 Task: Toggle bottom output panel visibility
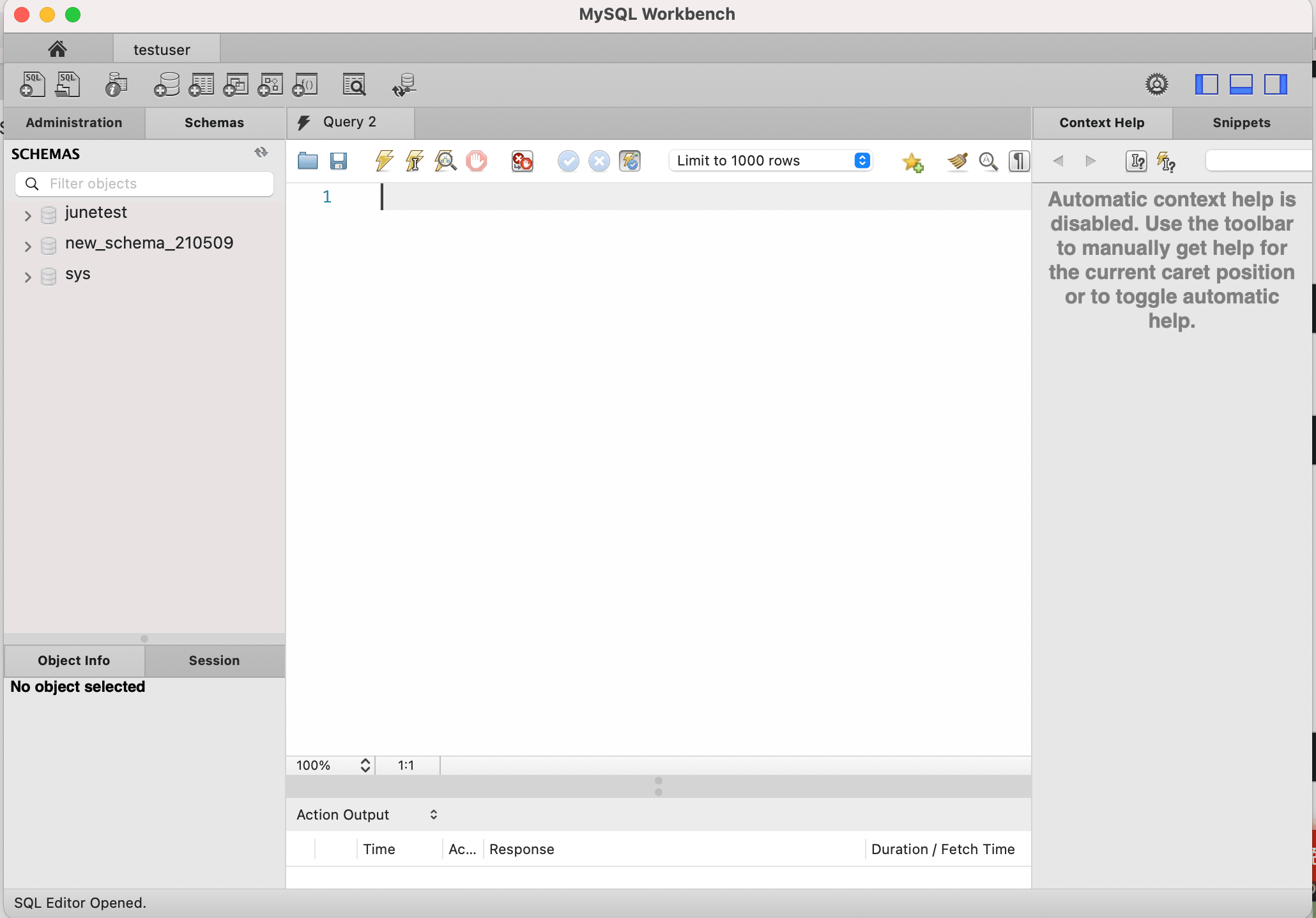pos(1241,84)
